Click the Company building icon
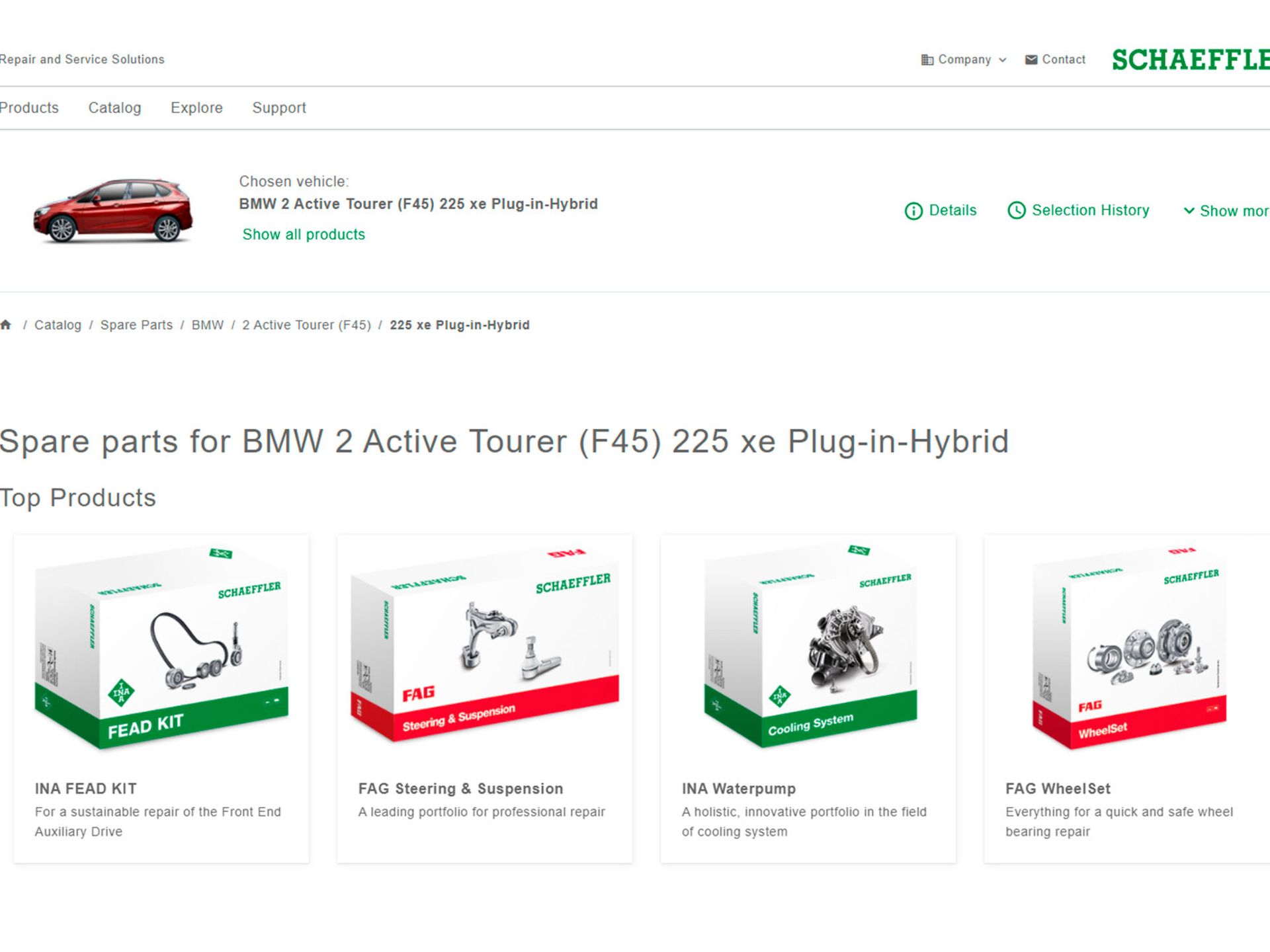 (x=927, y=59)
